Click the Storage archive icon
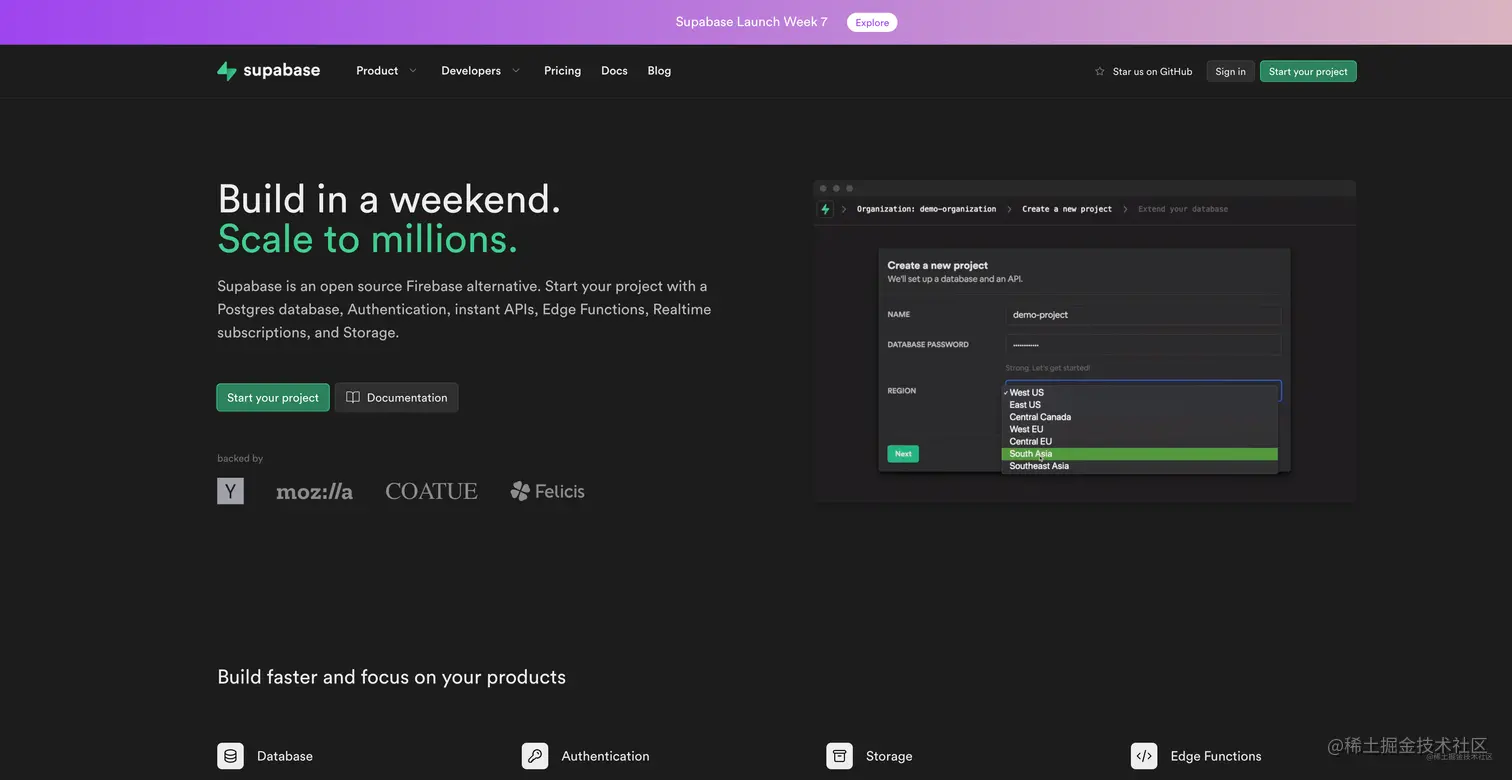 click(x=839, y=756)
